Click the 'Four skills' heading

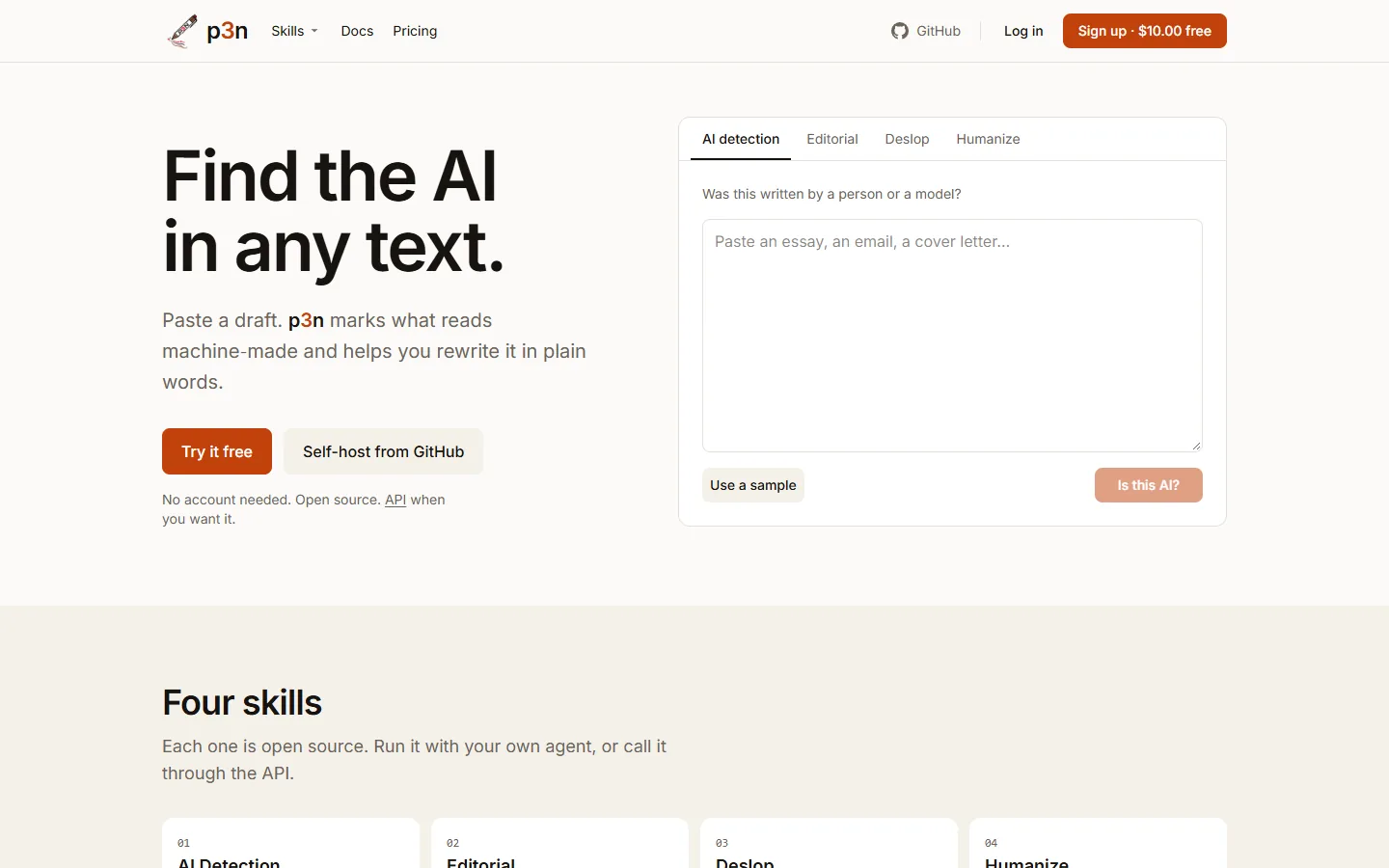(242, 703)
